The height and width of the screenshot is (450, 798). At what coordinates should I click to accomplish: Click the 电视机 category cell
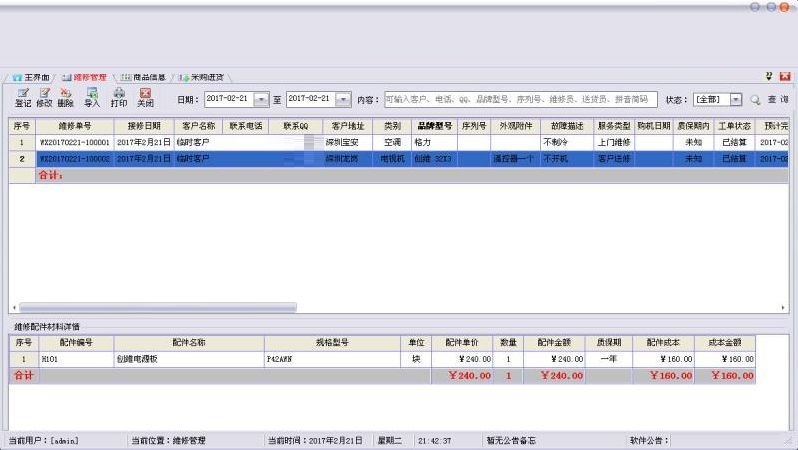(x=392, y=159)
